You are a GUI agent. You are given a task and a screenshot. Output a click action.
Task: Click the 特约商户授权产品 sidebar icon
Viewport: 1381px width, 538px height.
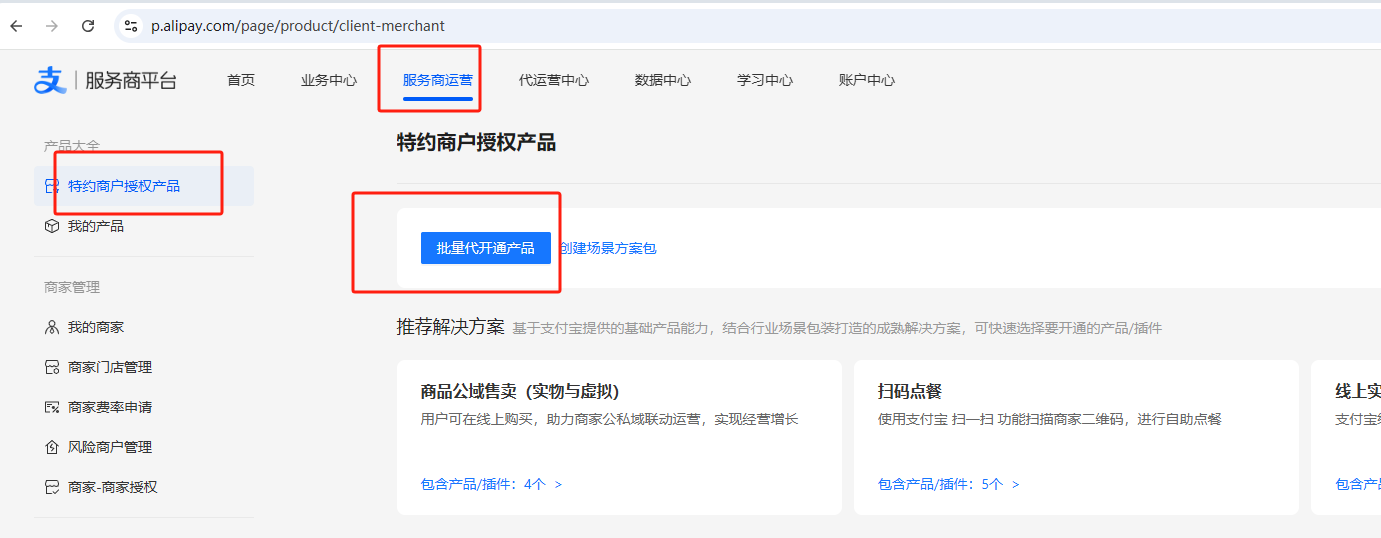(52, 186)
